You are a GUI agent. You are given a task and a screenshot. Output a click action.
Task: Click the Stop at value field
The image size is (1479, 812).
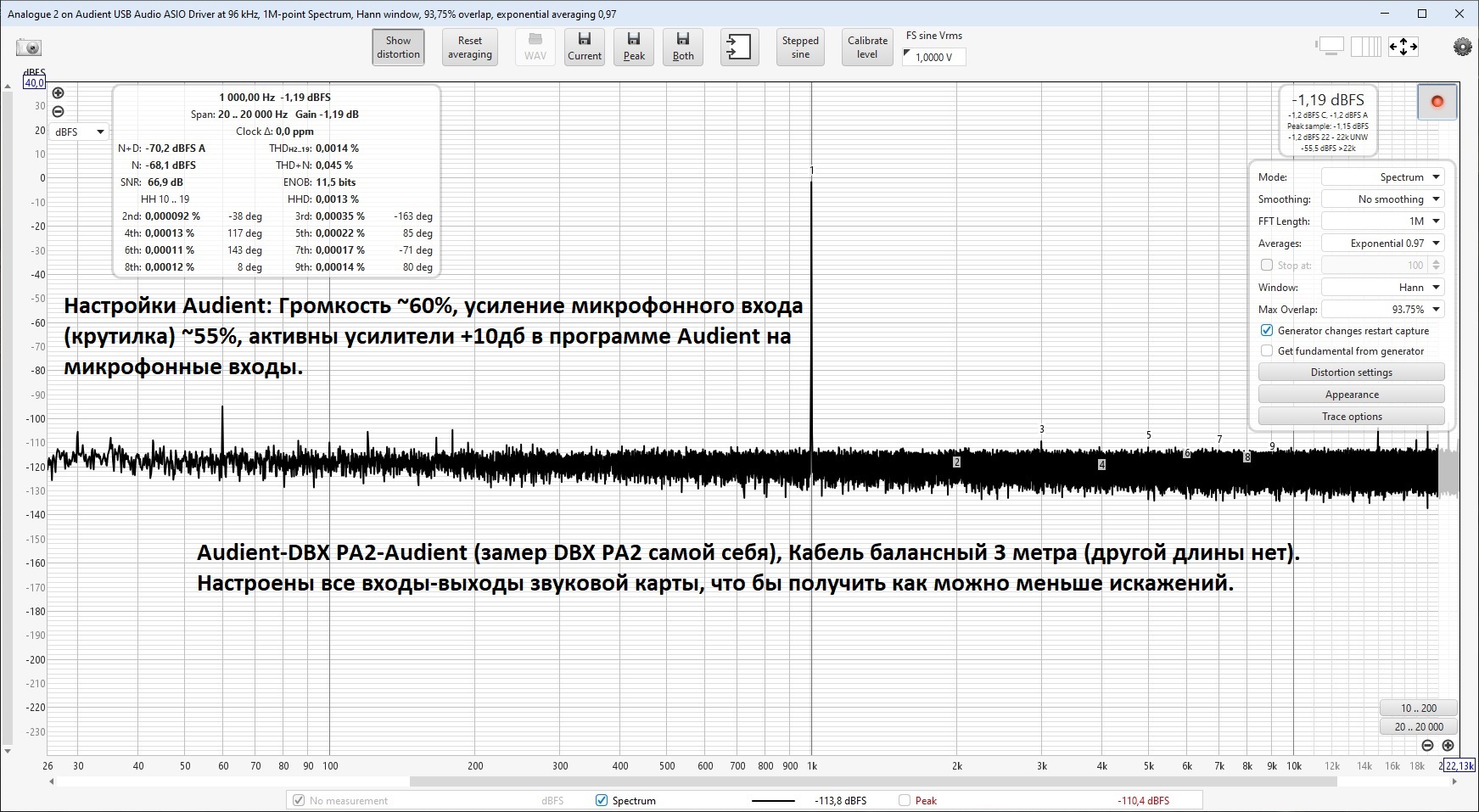(1382, 266)
